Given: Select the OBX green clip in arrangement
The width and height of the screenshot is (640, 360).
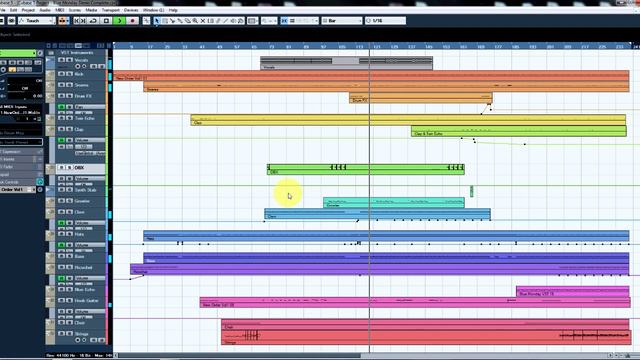Looking at the screenshot, I should [x=366, y=169].
